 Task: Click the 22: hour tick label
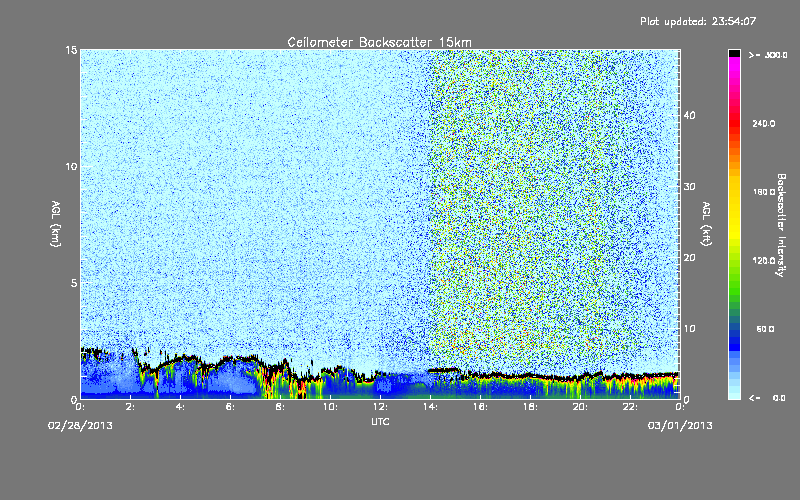click(x=630, y=407)
